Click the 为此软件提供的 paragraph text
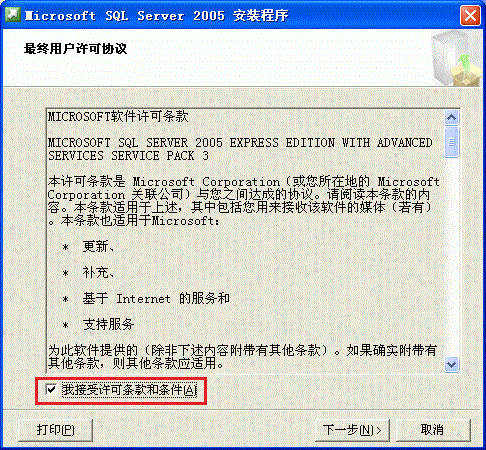Image resolution: width=486 pixels, height=450 pixels. tap(242, 357)
